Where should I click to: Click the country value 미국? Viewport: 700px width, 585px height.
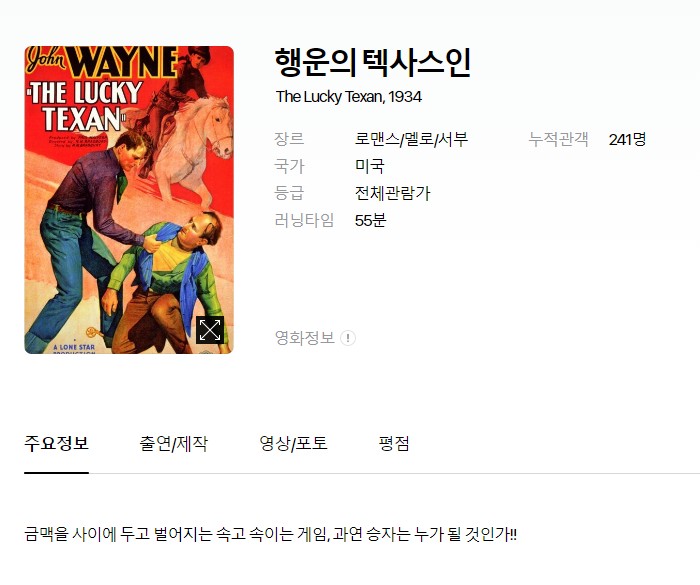(x=370, y=166)
